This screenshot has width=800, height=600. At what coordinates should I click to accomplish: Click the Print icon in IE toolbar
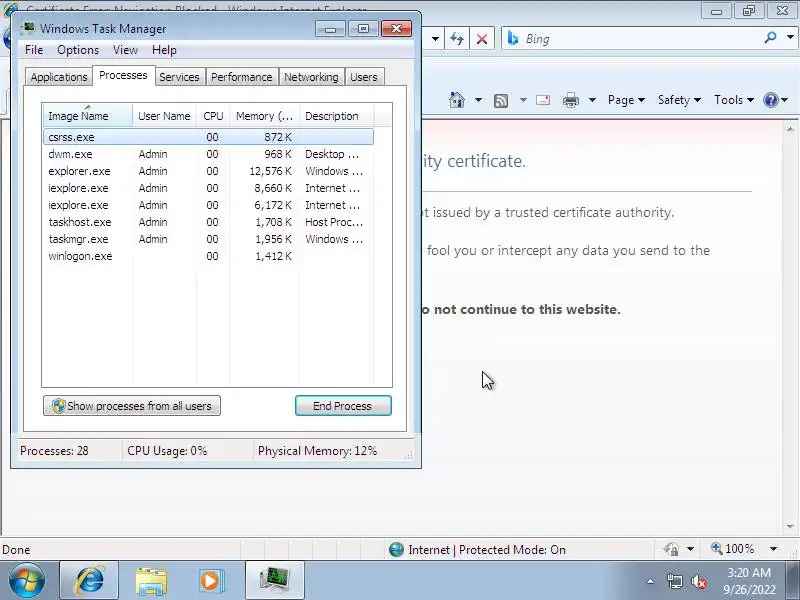[x=570, y=100]
